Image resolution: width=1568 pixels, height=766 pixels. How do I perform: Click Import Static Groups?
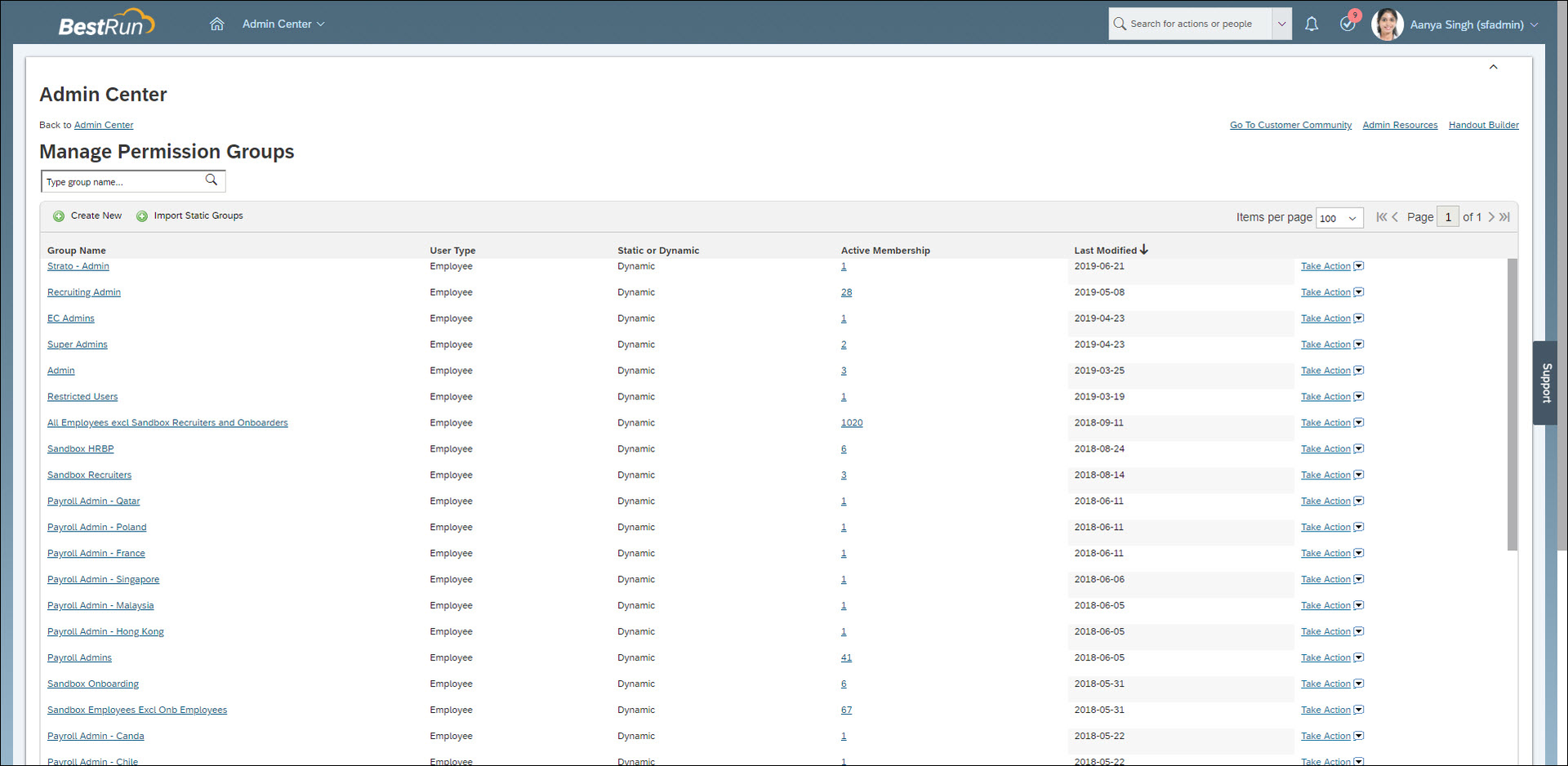click(190, 216)
